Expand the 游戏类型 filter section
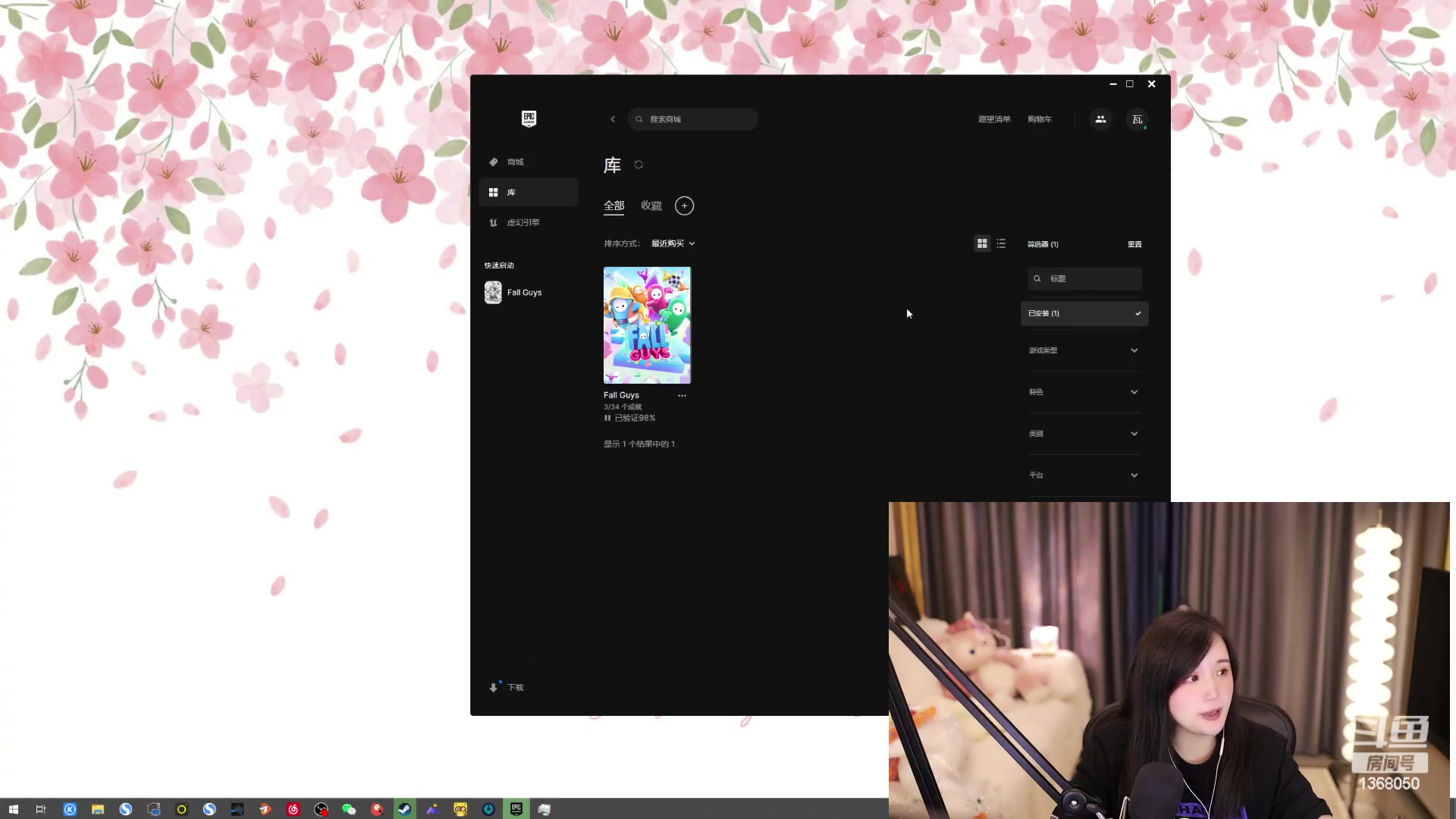 tap(1084, 350)
